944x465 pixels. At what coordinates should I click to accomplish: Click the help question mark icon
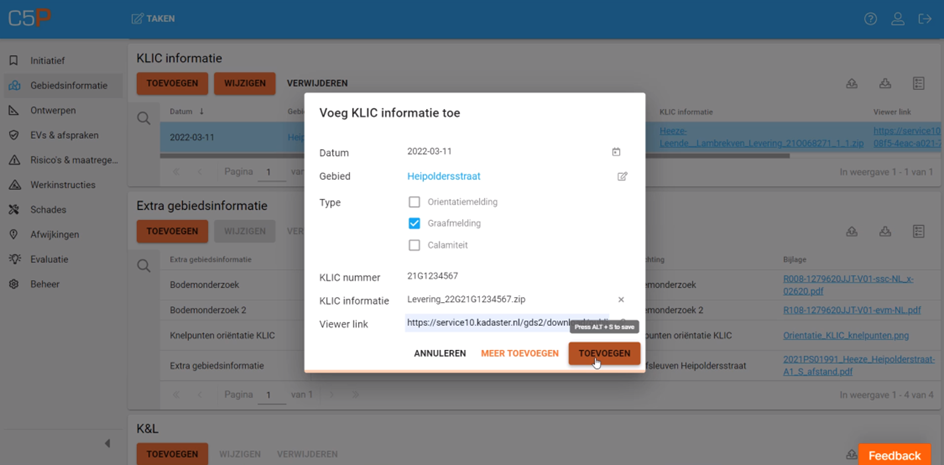click(871, 19)
